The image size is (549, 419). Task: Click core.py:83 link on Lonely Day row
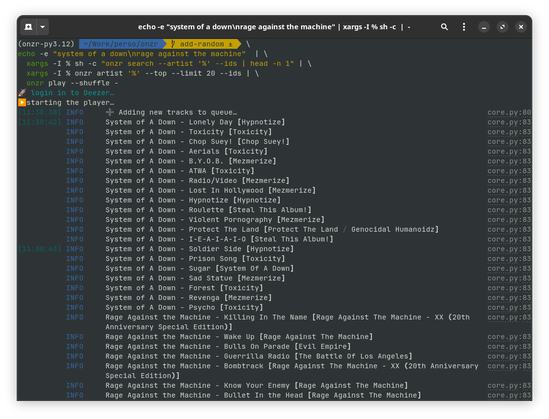pos(509,122)
